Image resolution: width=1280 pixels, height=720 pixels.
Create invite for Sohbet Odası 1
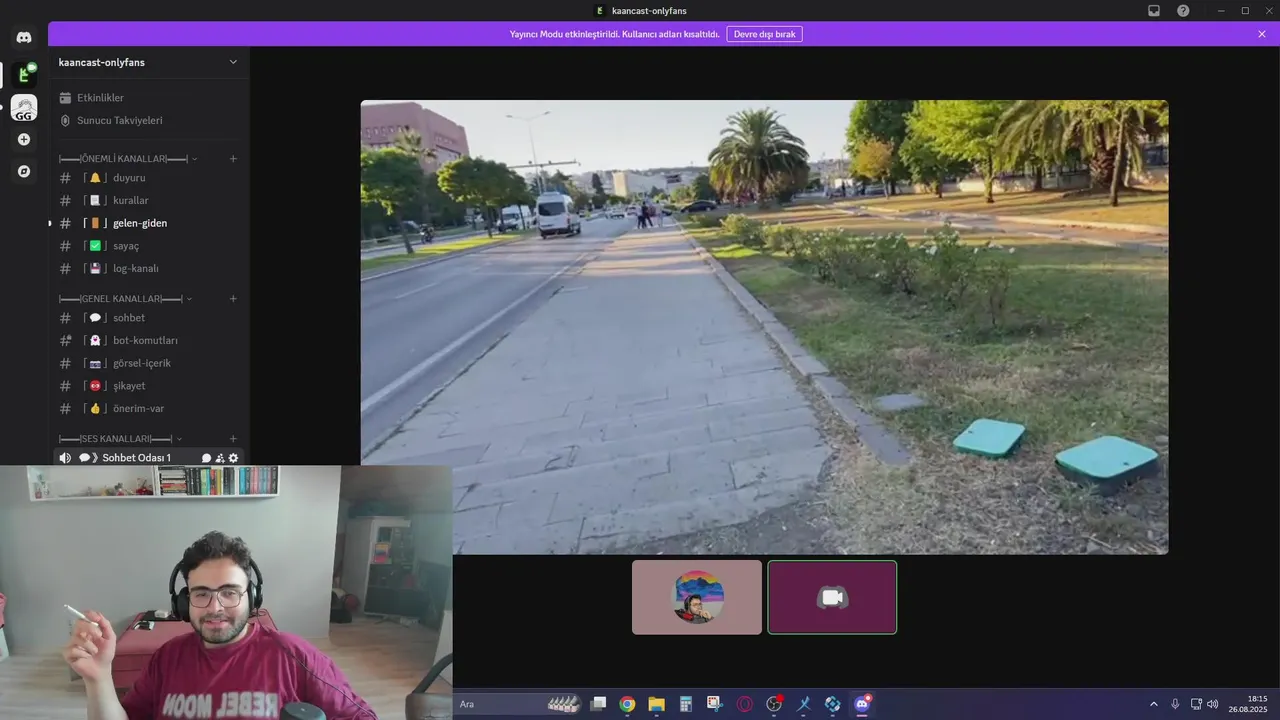click(x=220, y=458)
